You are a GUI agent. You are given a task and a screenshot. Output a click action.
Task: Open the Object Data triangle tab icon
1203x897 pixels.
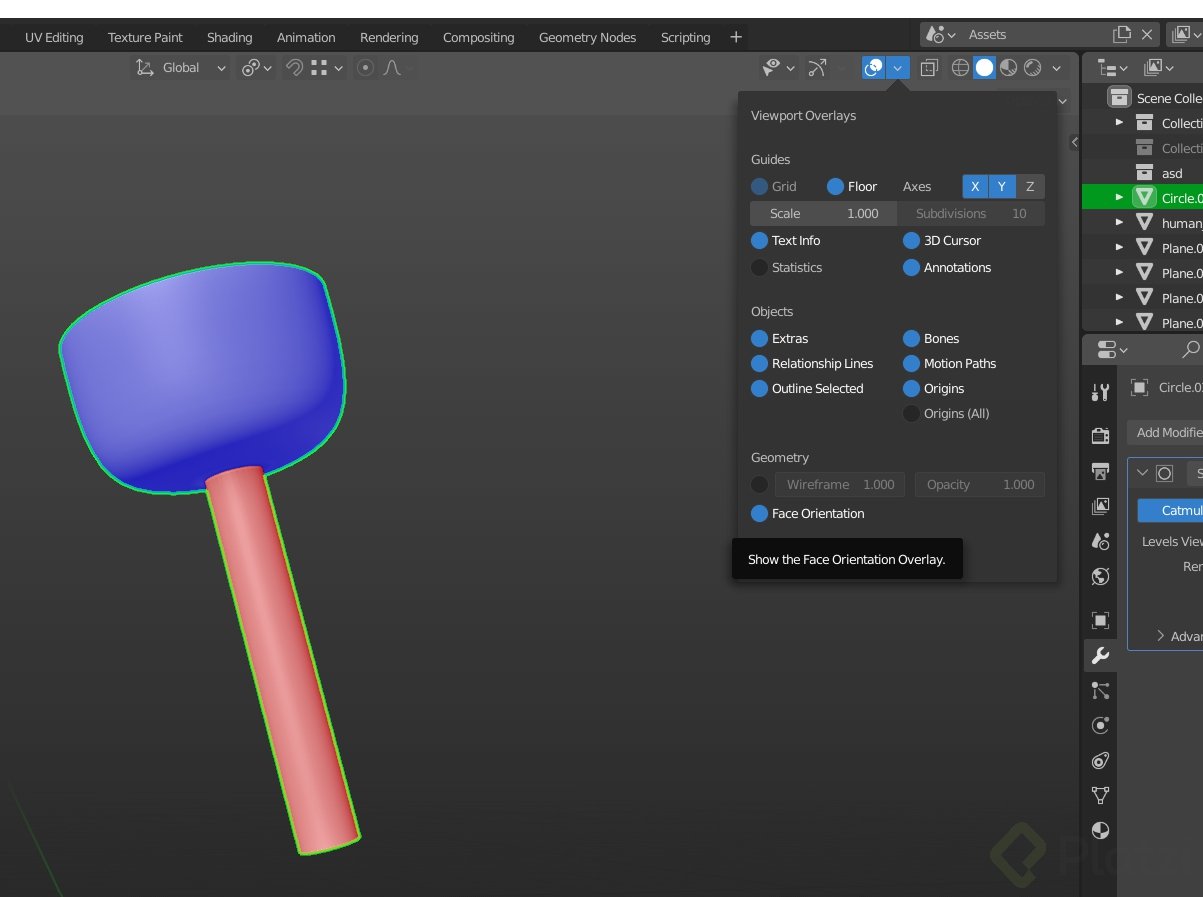click(1101, 795)
